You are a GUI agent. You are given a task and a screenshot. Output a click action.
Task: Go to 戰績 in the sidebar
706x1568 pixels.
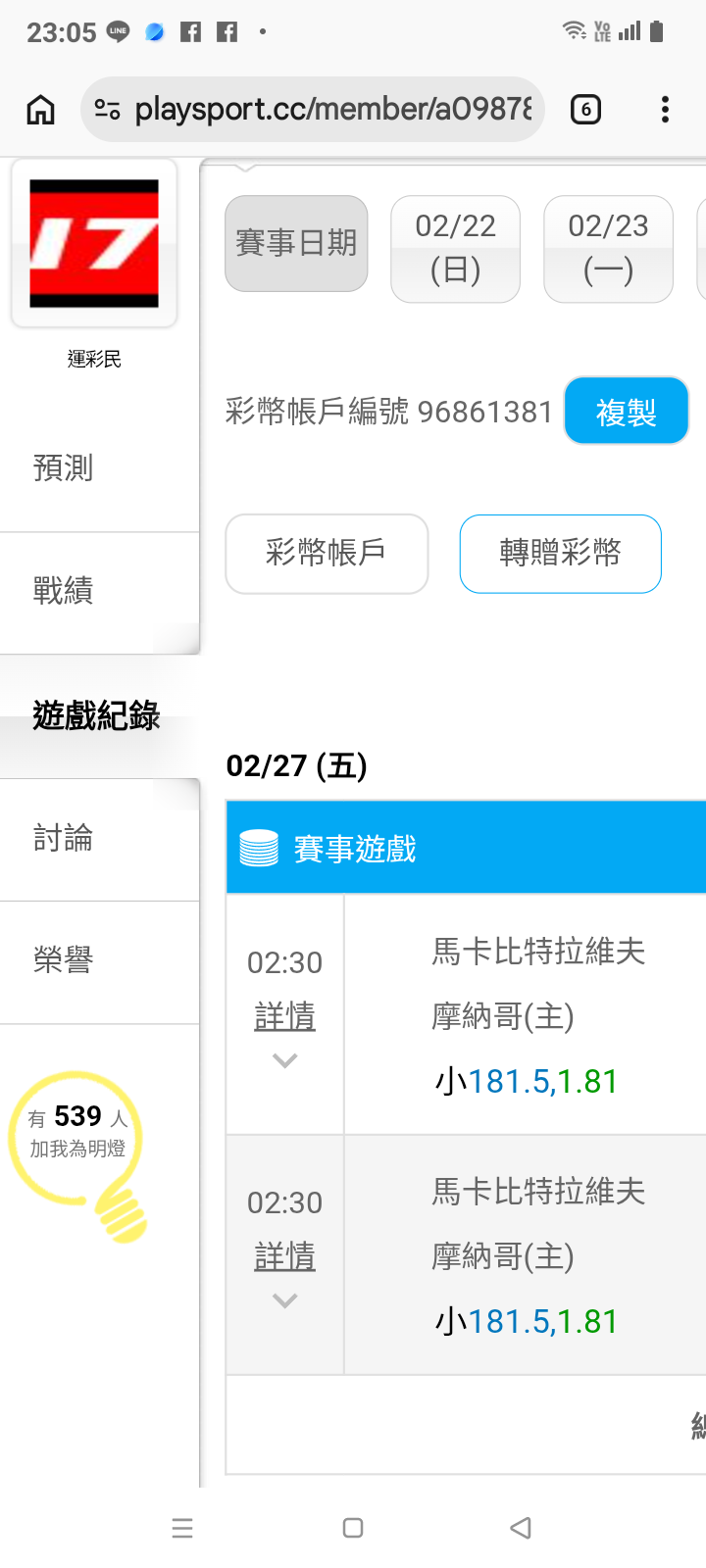tap(64, 591)
